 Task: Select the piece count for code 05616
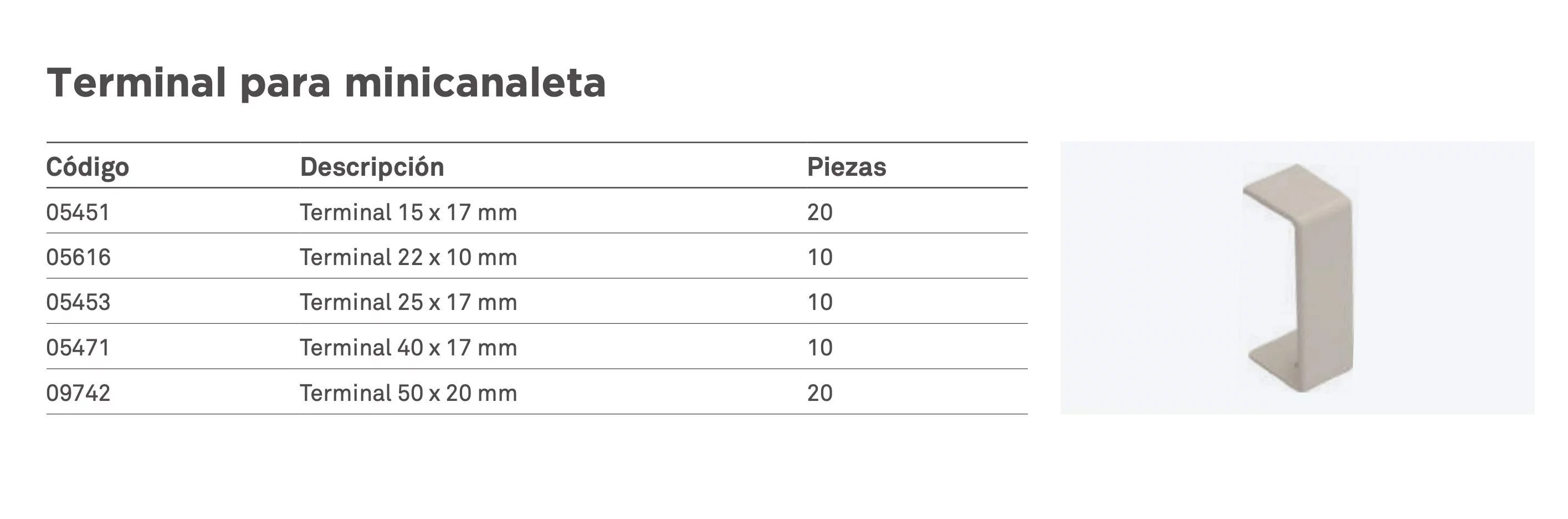click(x=819, y=257)
